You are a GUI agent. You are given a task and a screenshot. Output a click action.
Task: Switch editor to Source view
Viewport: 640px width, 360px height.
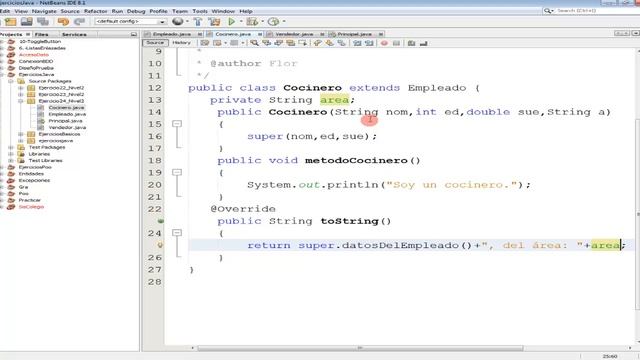(155, 42)
